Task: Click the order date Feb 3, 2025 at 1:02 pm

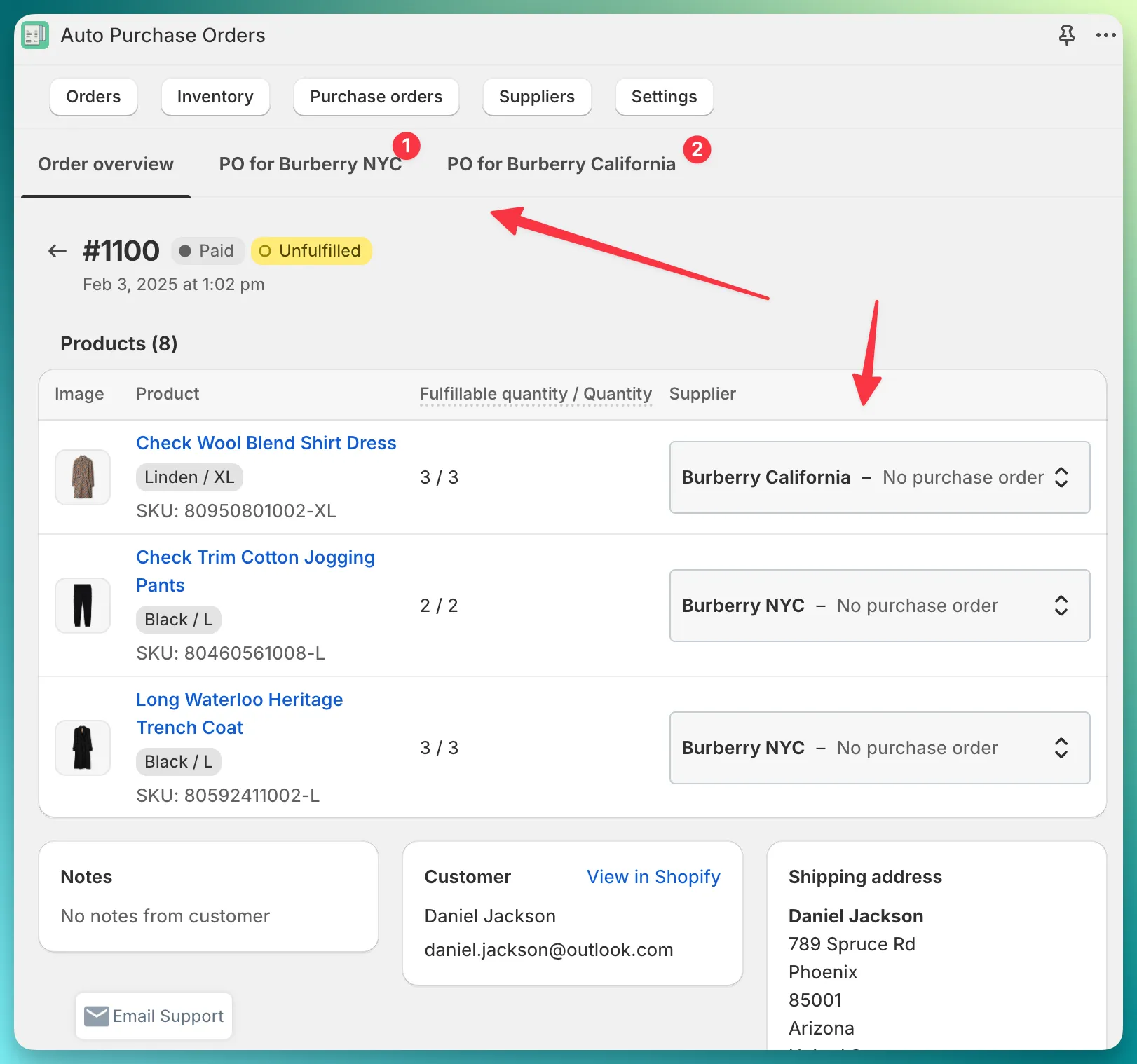Action: 174,285
